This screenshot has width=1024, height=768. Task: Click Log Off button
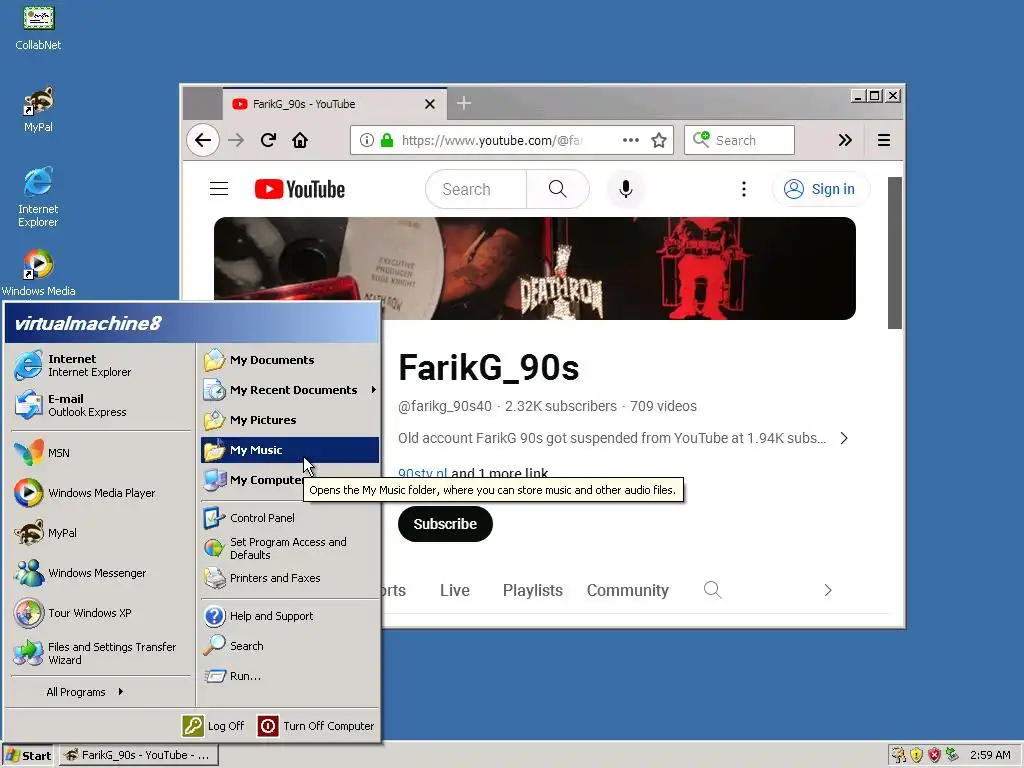[x=213, y=726]
